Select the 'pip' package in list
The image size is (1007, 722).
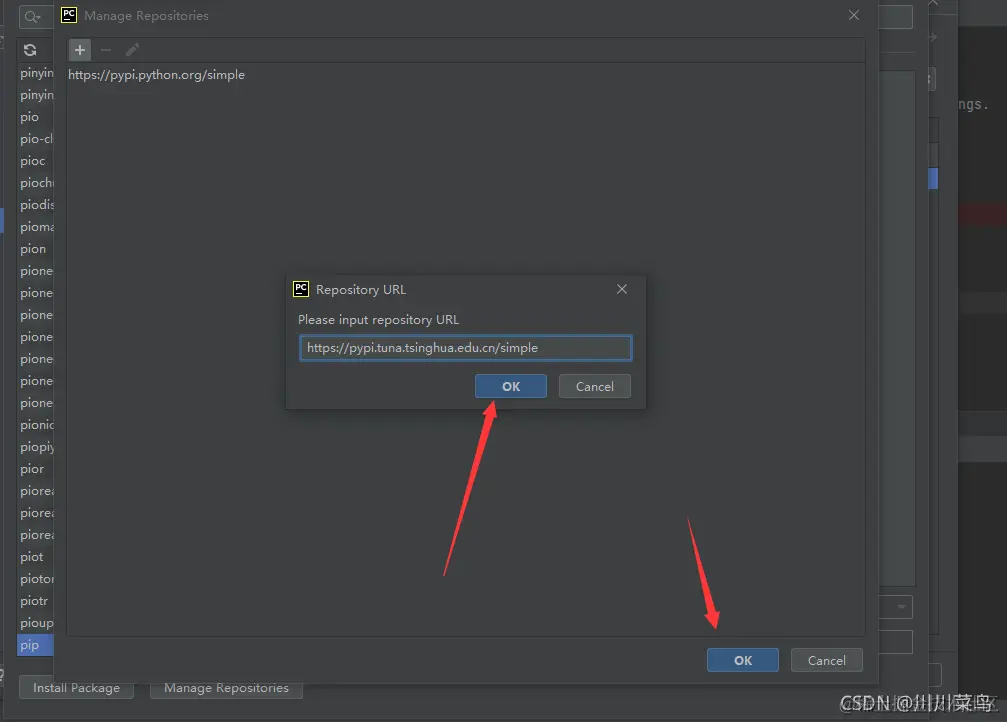pos(35,645)
